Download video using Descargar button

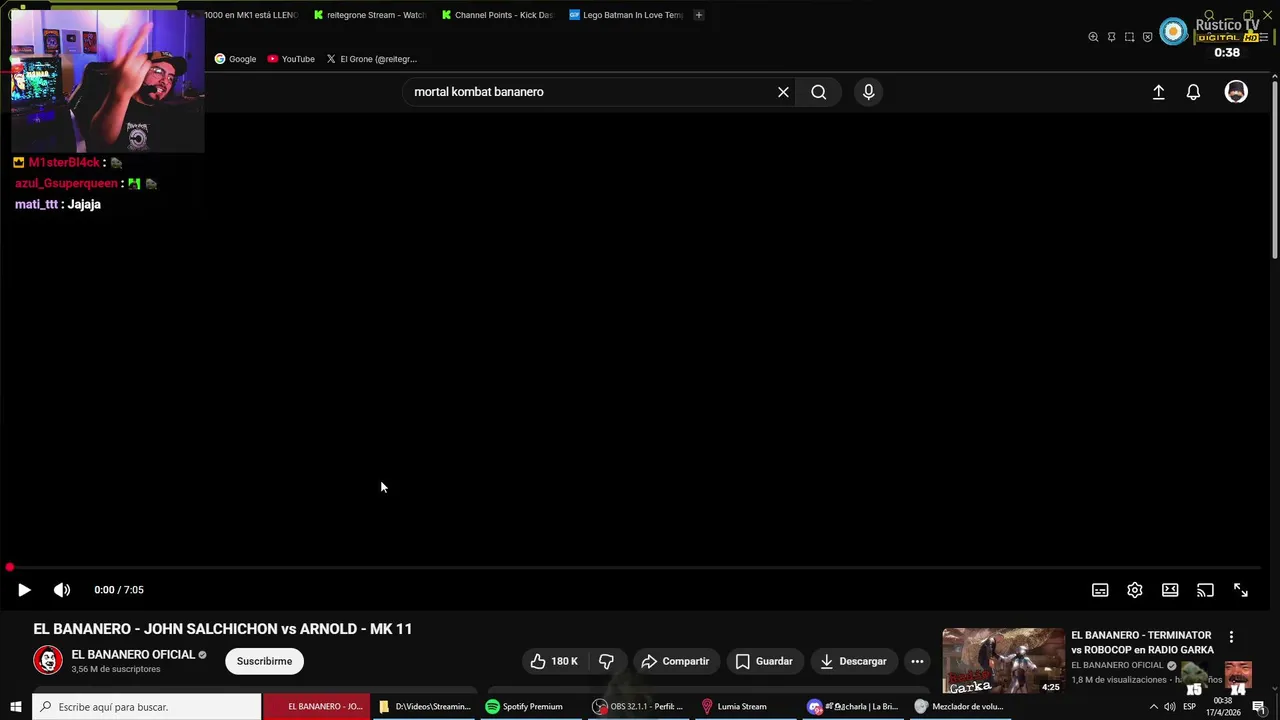coord(853,661)
